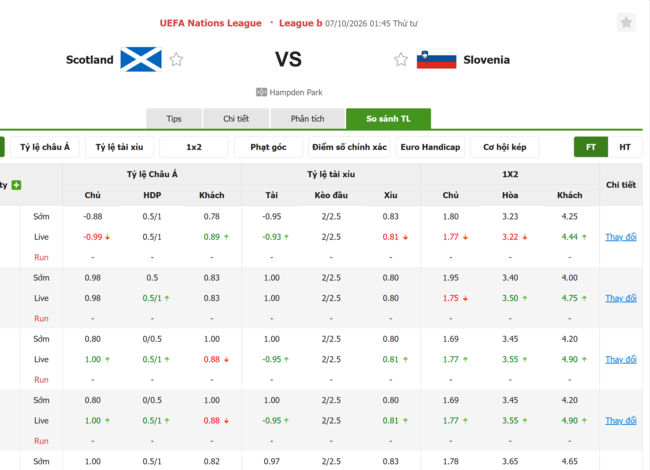This screenshot has width=650, height=470.
Task: Click the stadium icon beside Hampden Park
Action: [261, 92]
